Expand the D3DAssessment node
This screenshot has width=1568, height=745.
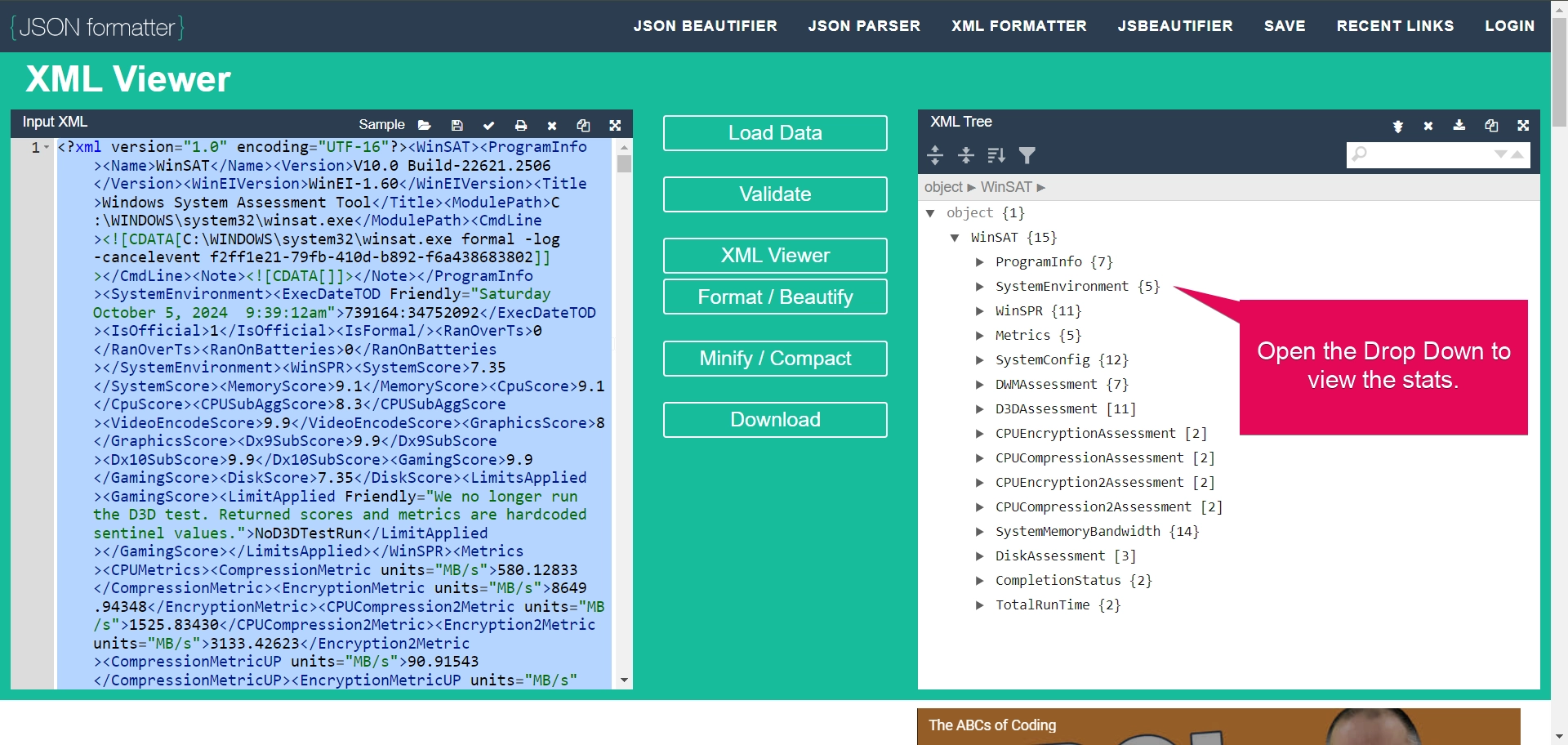coord(979,409)
